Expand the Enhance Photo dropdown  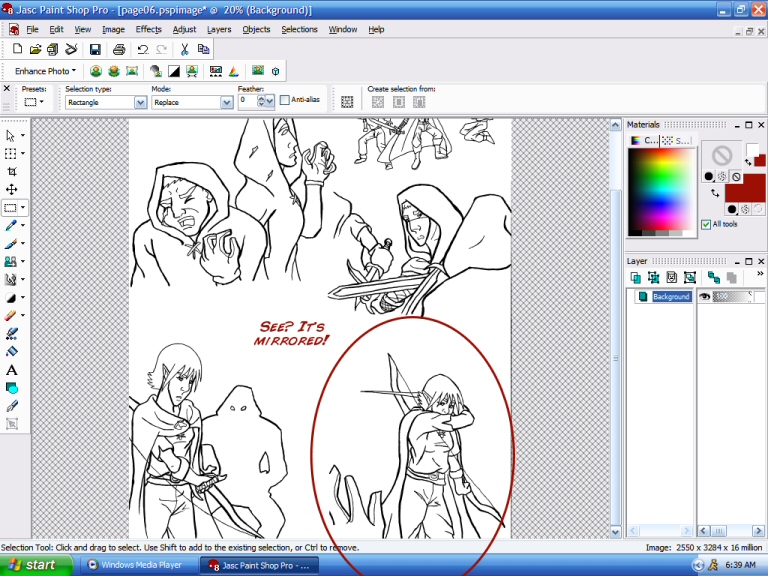pyautogui.click(x=46, y=71)
